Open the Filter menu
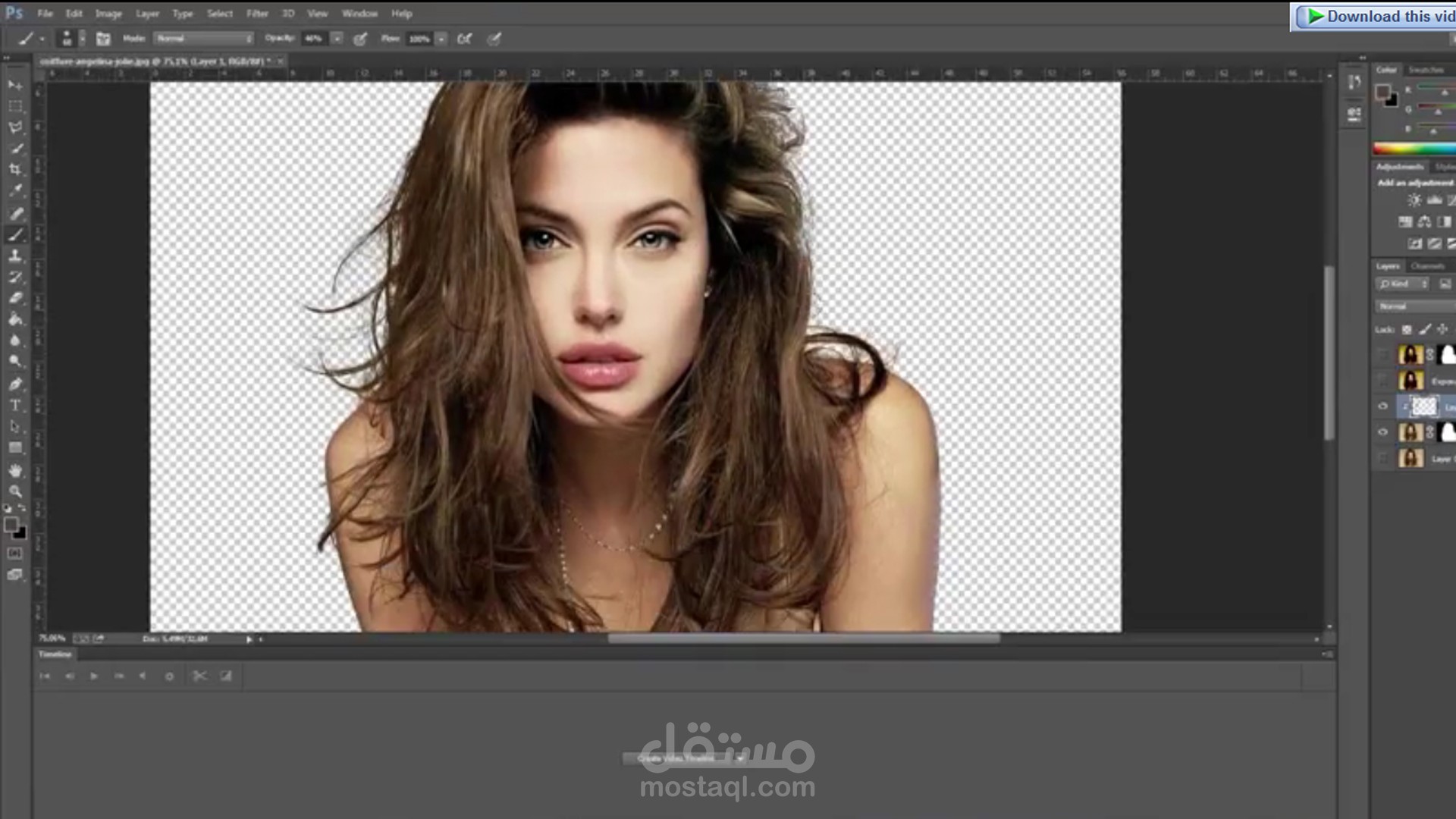Viewport: 1456px width, 819px height. pyautogui.click(x=257, y=13)
